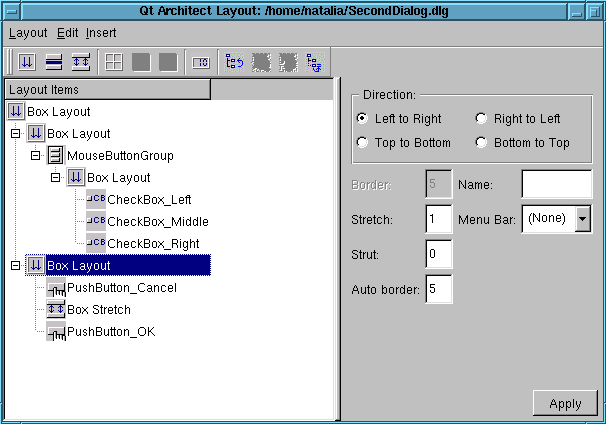
Task: Select the Box Stretch tree item
Action: tap(99, 310)
